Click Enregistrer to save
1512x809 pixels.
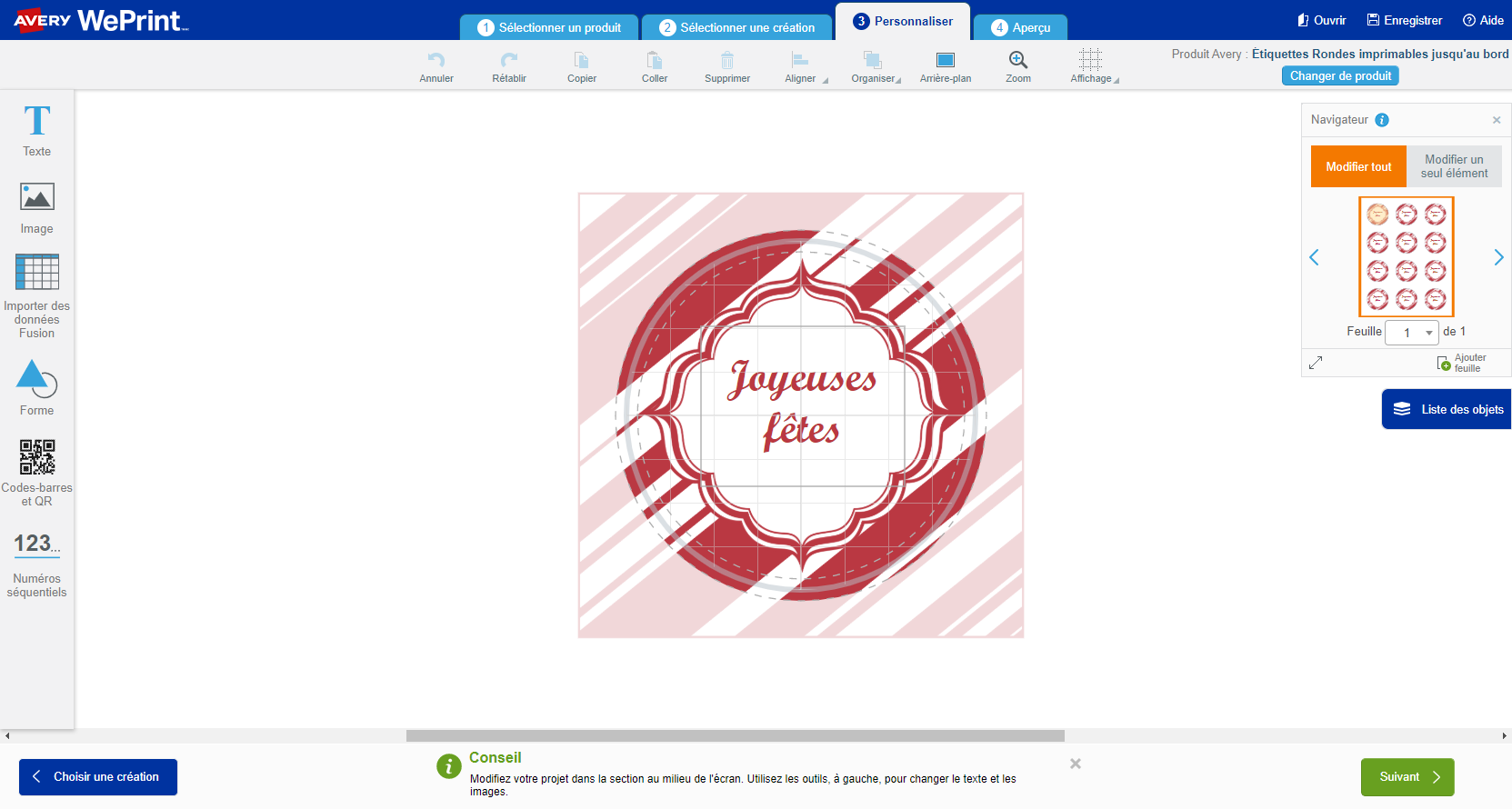1404,20
